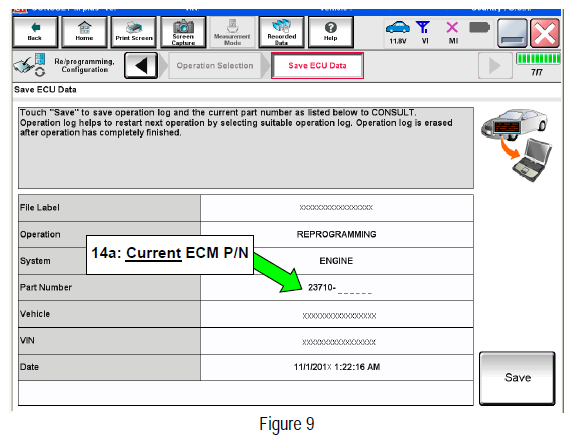Click the green 7/7 progress bar
Viewport: 573px width, 444px height.
pyautogui.click(x=538, y=59)
